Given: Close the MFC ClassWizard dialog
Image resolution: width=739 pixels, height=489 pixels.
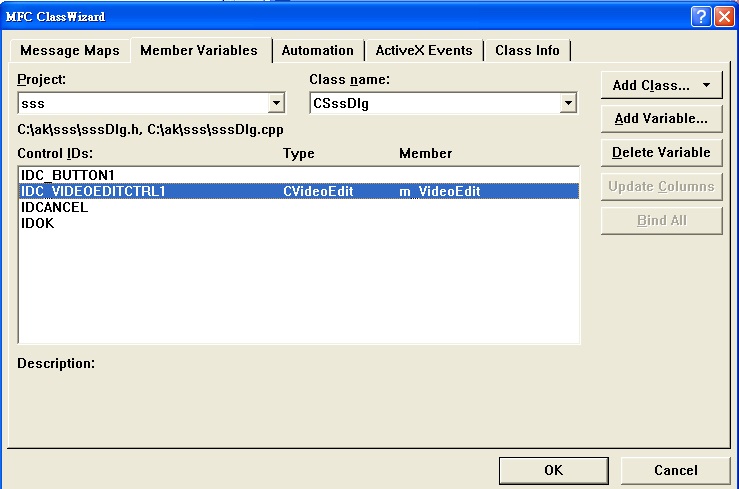Looking at the screenshot, I should (724, 16).
